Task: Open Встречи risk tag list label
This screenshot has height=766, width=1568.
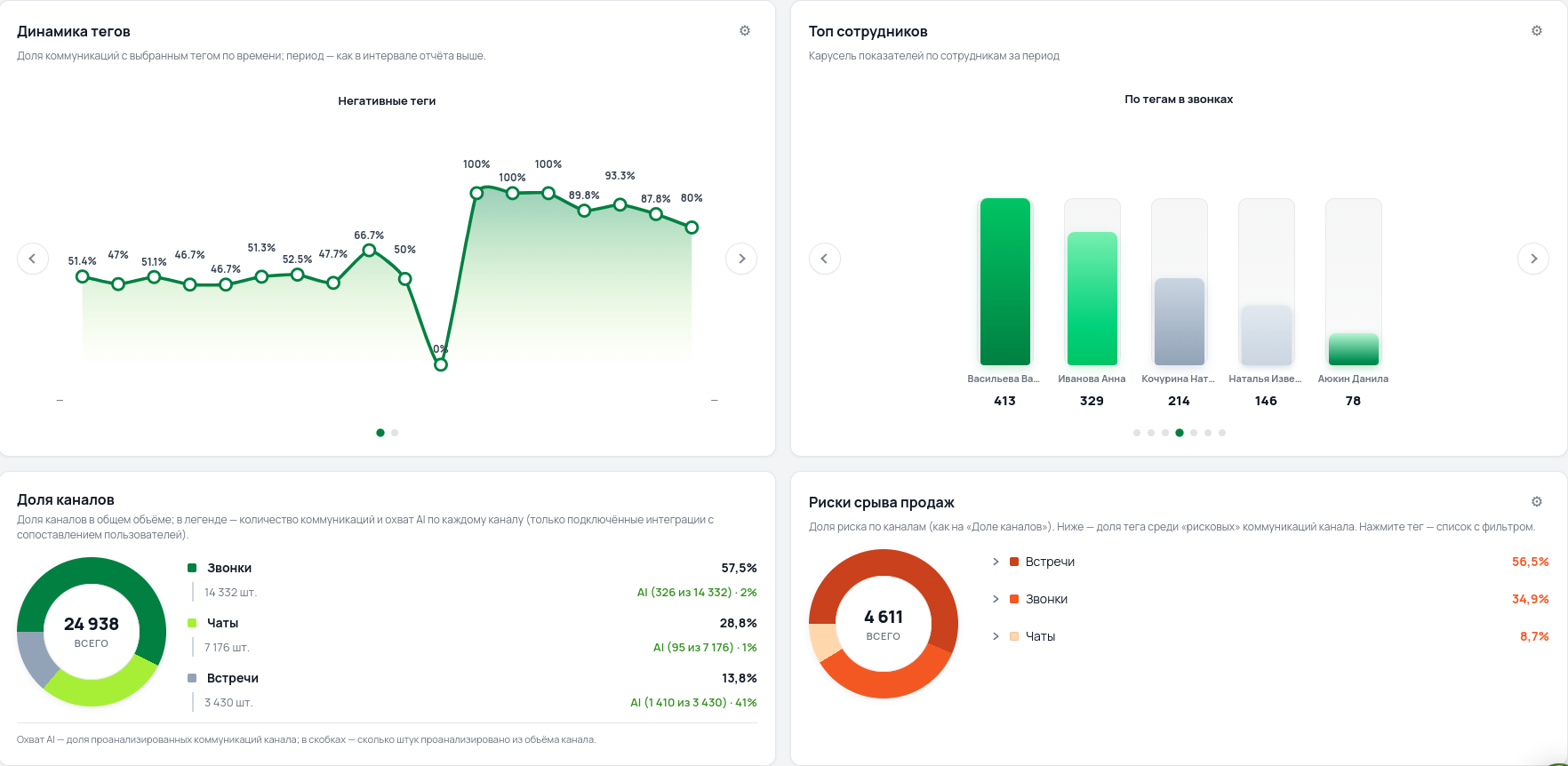Action: (1050, 562)
